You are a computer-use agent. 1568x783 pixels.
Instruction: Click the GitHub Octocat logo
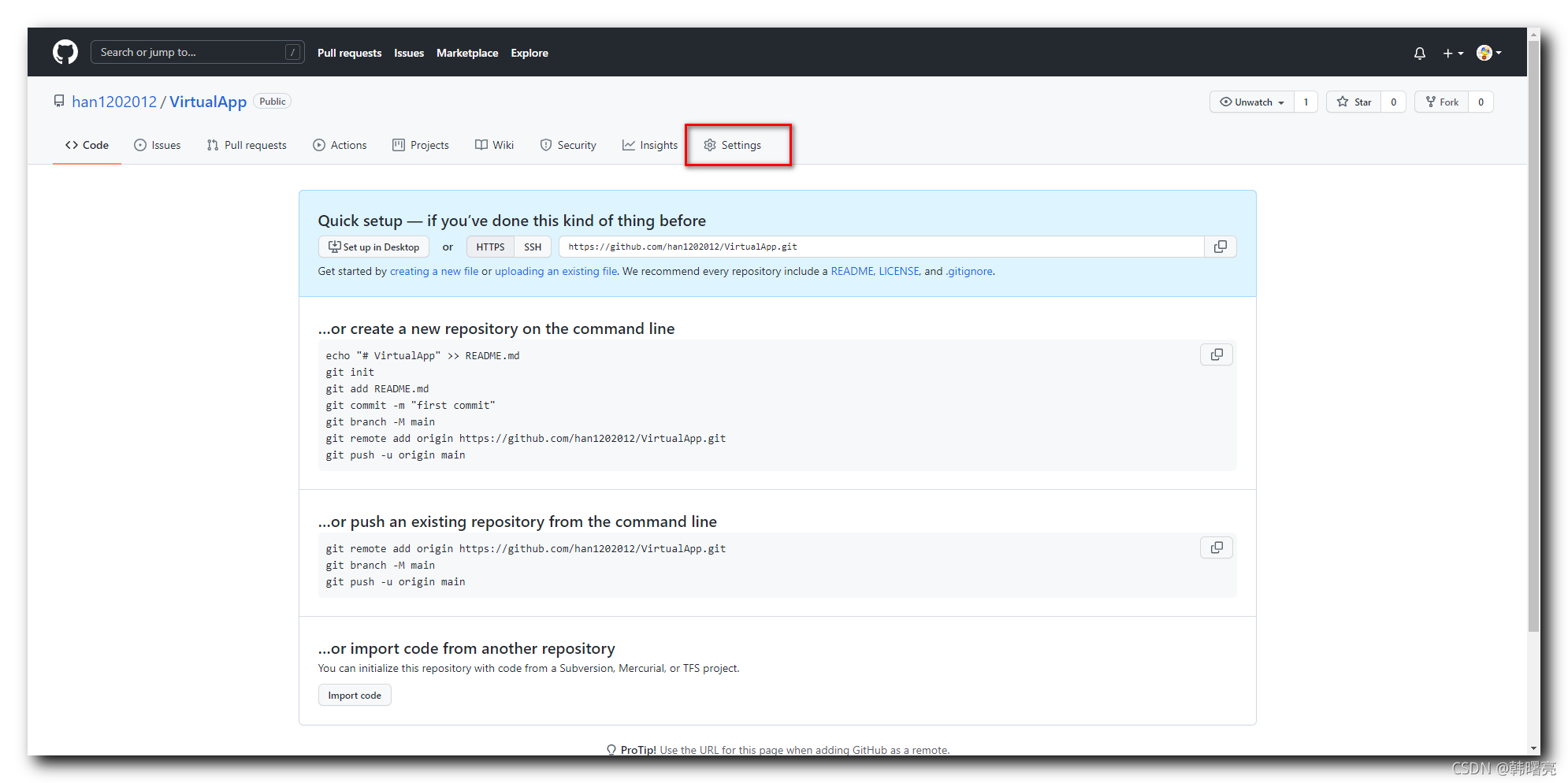[65, 52]
